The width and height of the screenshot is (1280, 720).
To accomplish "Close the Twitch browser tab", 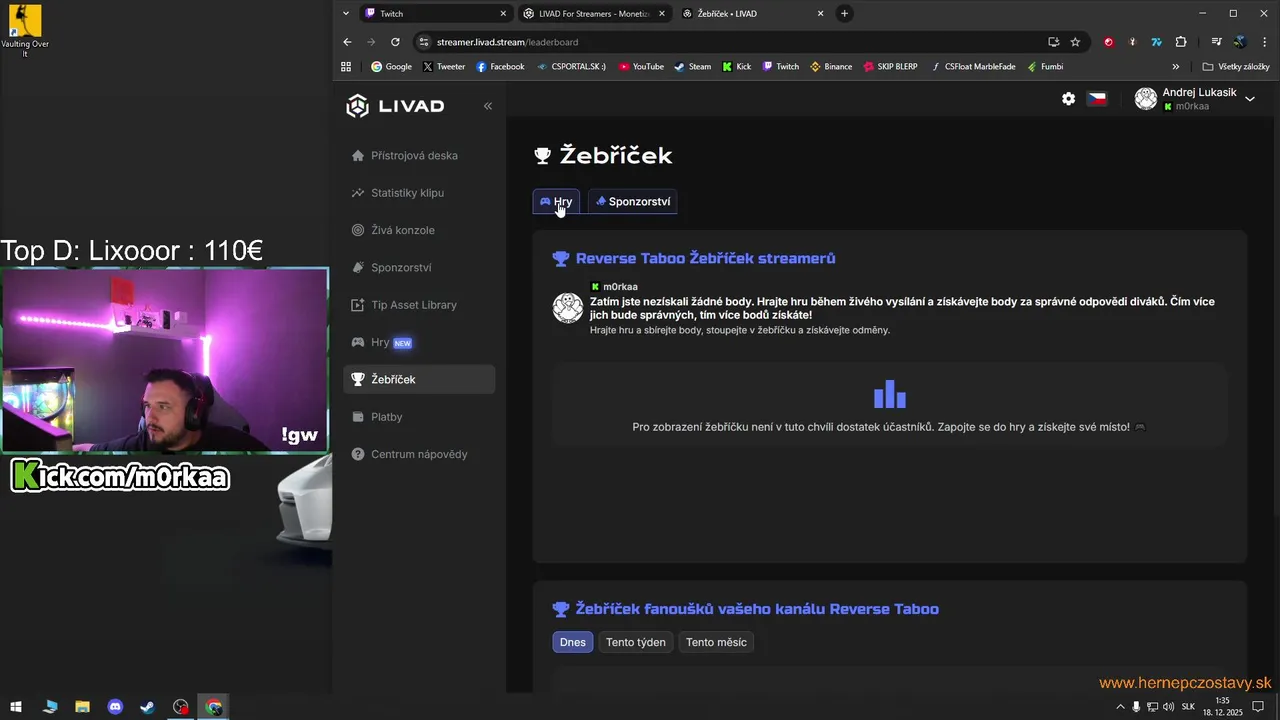I will tap(503, 14).
